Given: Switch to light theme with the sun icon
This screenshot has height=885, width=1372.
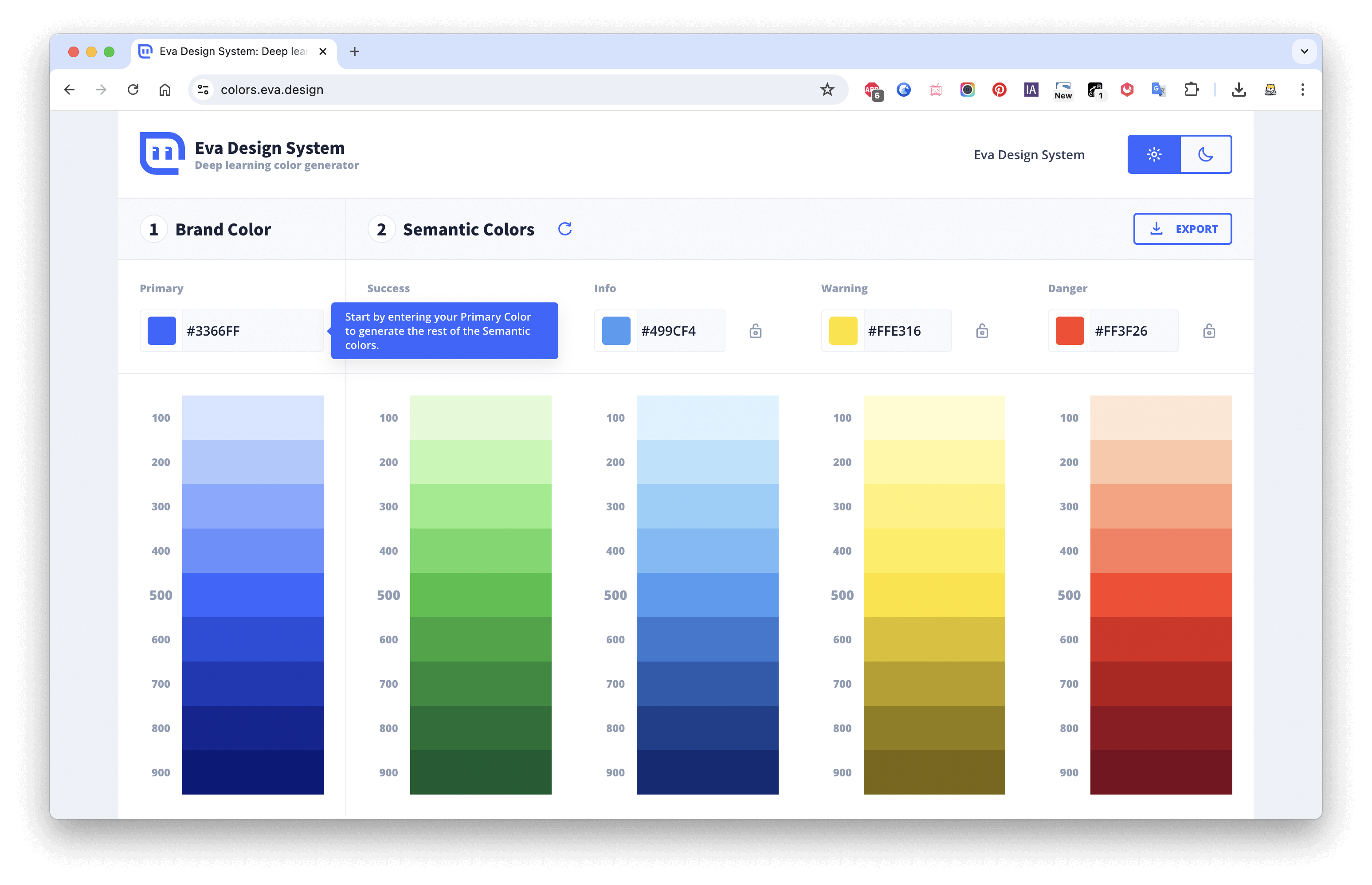Looking at the screenshot, I should pyautogui.click(x=1153, y=154).
